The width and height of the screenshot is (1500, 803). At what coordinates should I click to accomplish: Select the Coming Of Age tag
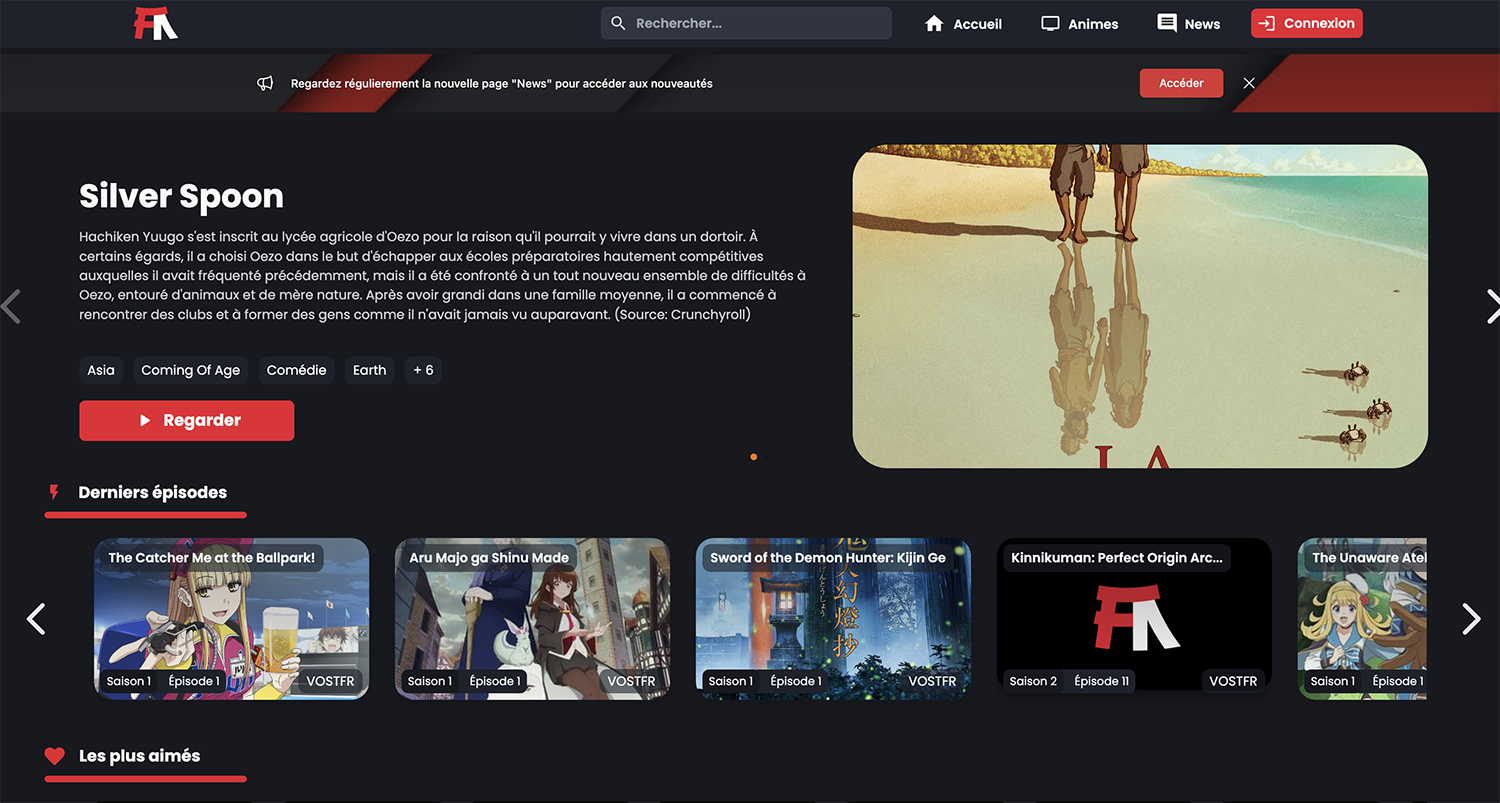coord(190,370)
